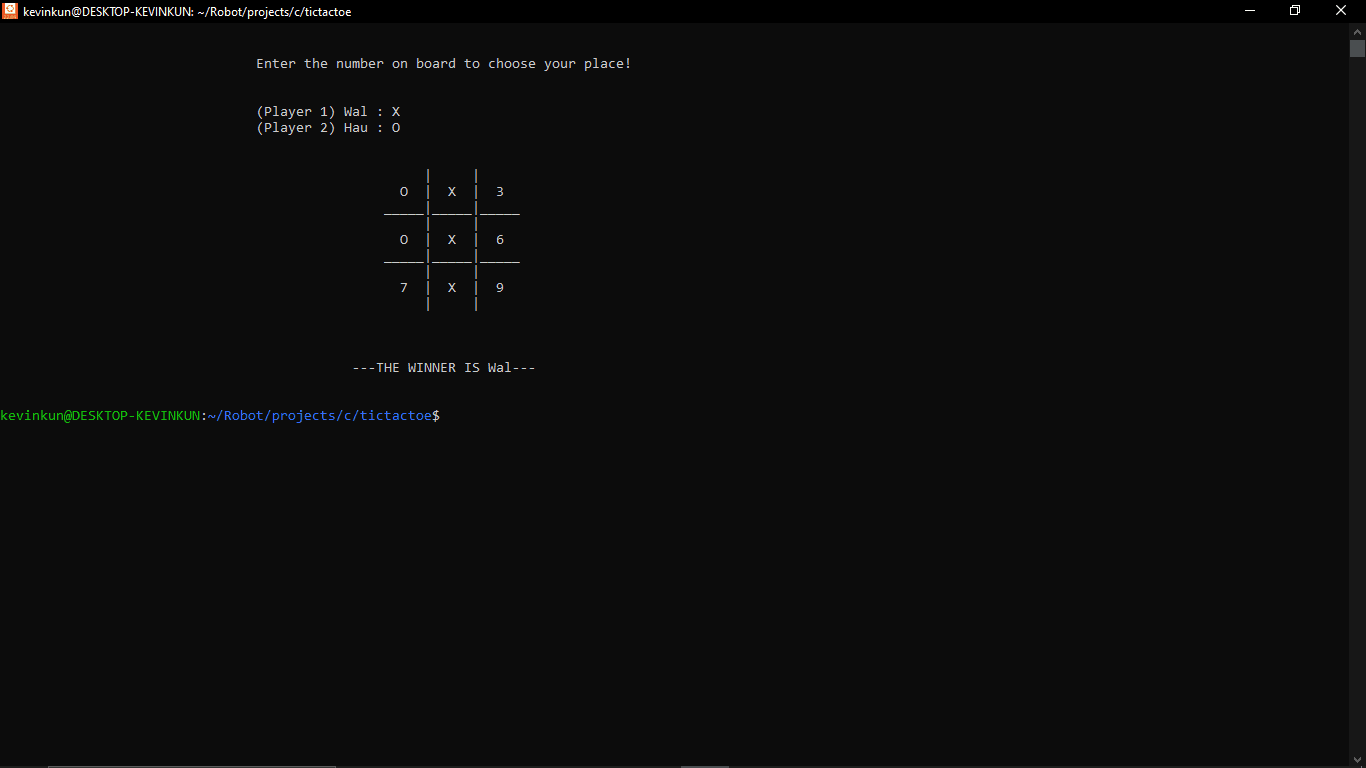Click board cell number 7

[x=404, y=288]
